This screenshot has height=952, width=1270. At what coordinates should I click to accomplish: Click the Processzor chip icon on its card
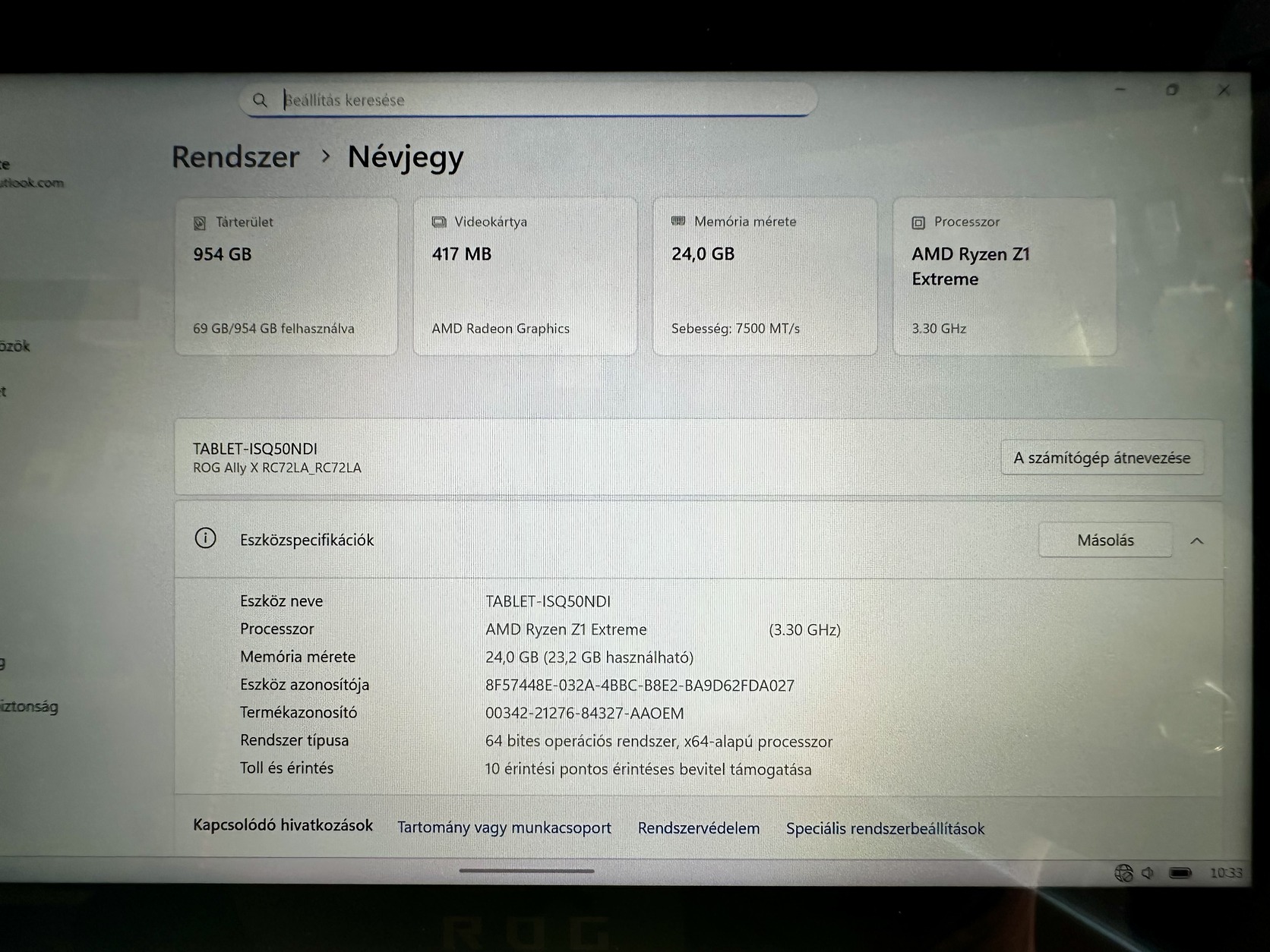click(918, 222)
